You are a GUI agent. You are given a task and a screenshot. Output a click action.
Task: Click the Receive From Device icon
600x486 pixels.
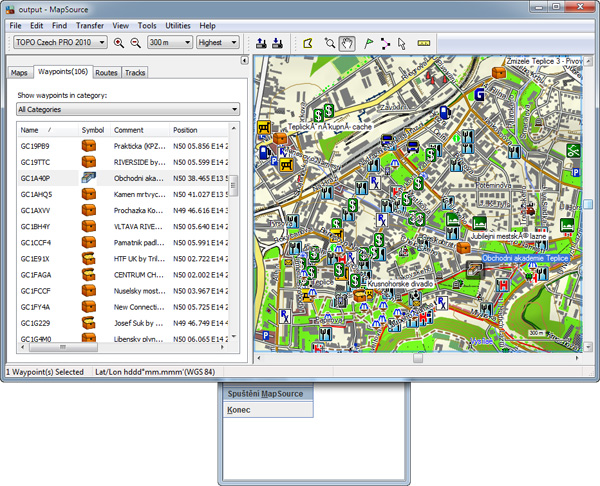[278, 43]
